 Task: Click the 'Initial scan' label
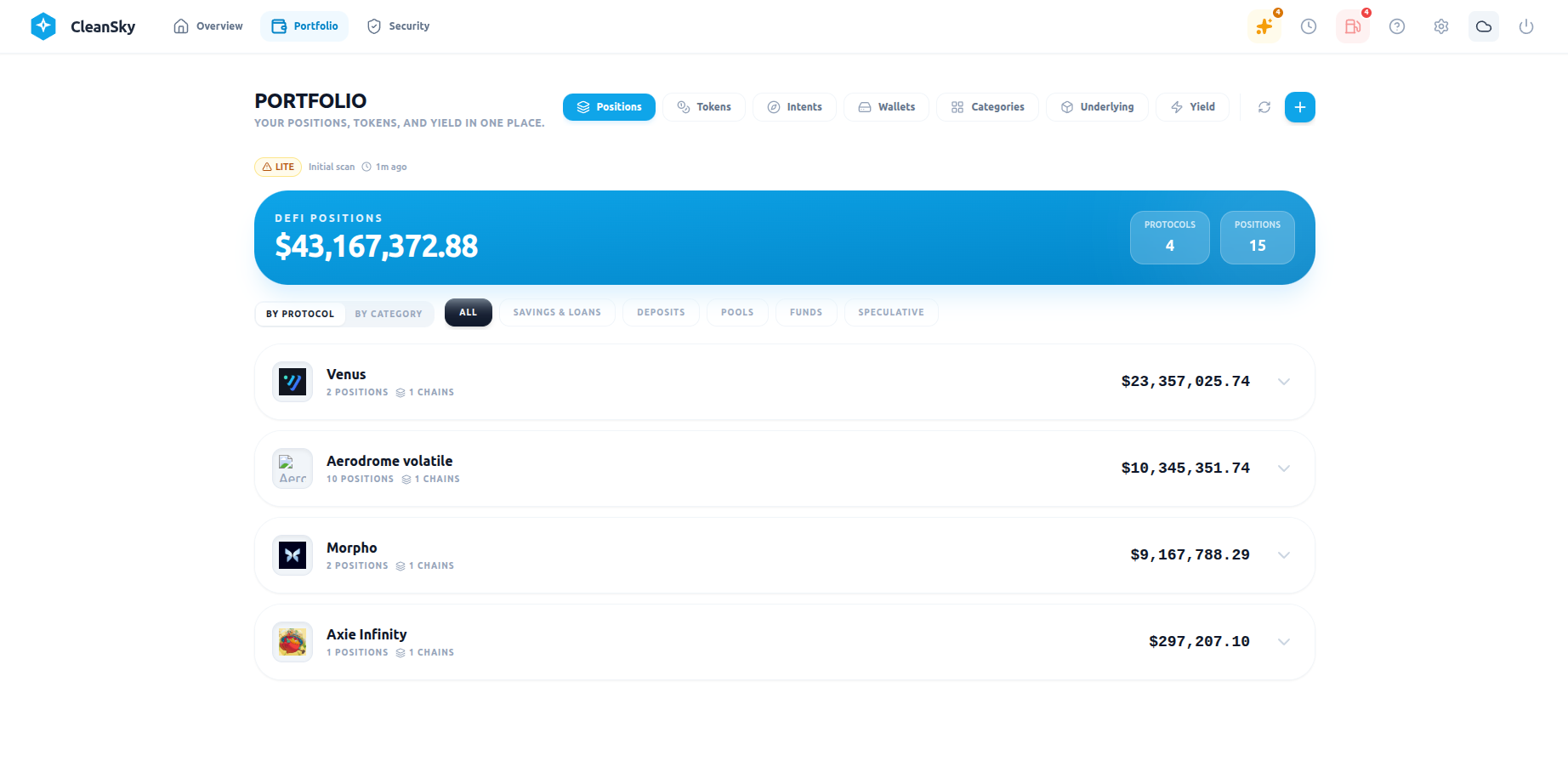(332, 167)
